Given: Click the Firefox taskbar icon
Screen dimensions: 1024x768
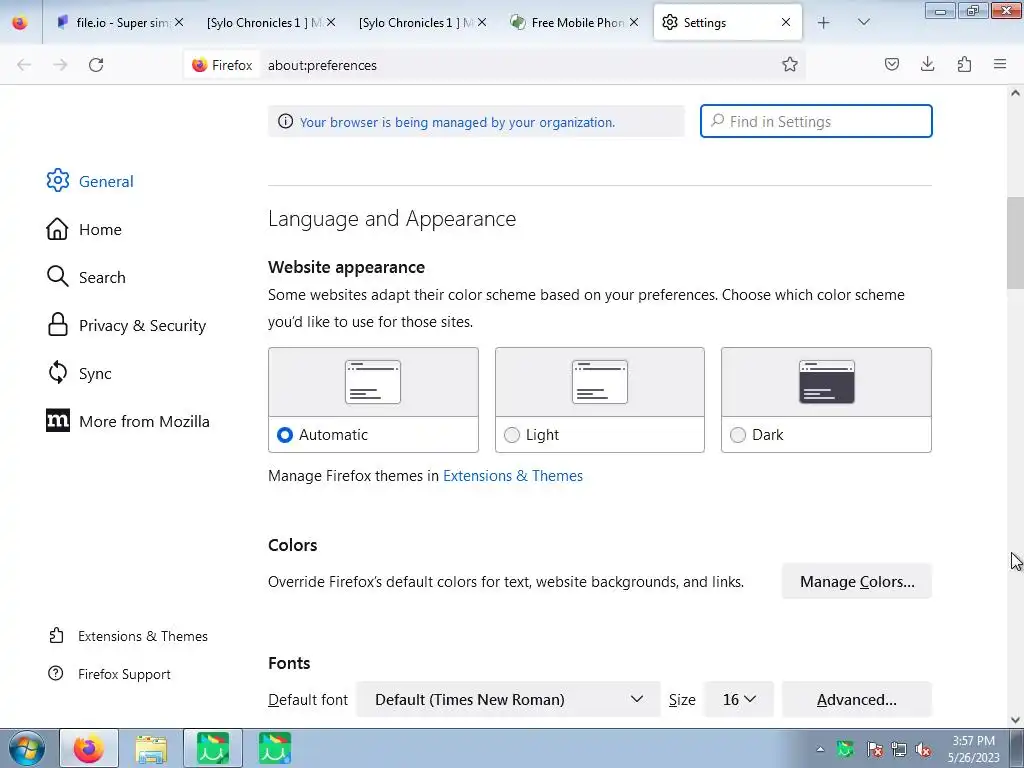Looking at the screenshot, I should [x=89, y=748].
